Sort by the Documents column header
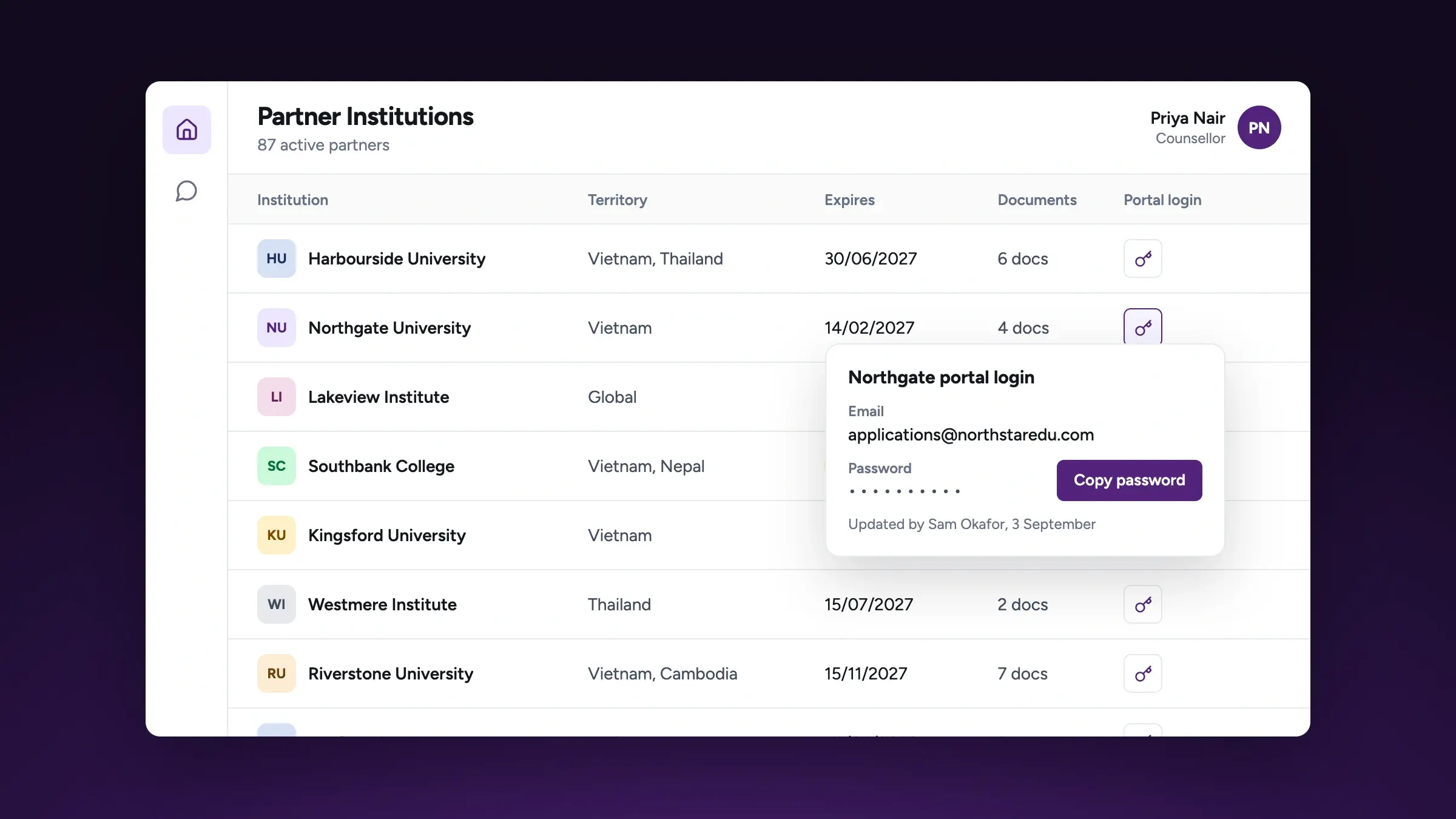 click(1037, 200)
